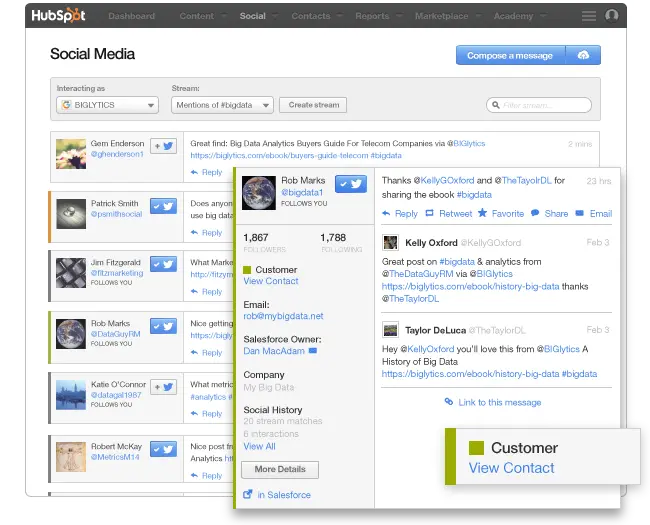The image size is (650, 525).
Task: Open rob@mybigdata.net email link
Action: coord(283,316)
